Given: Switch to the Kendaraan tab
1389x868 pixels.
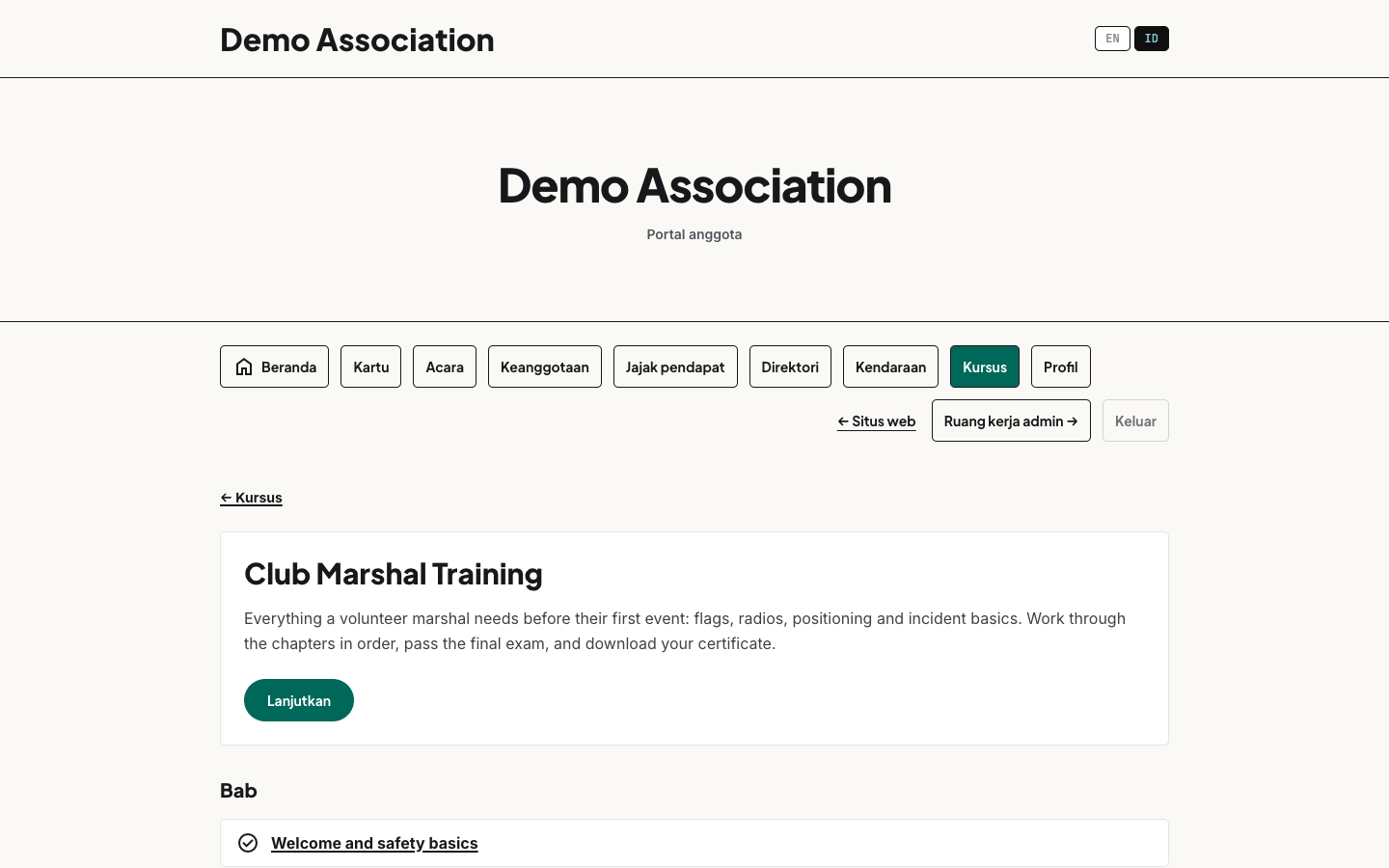Looking at the screenshot, I should pos(890,366).
